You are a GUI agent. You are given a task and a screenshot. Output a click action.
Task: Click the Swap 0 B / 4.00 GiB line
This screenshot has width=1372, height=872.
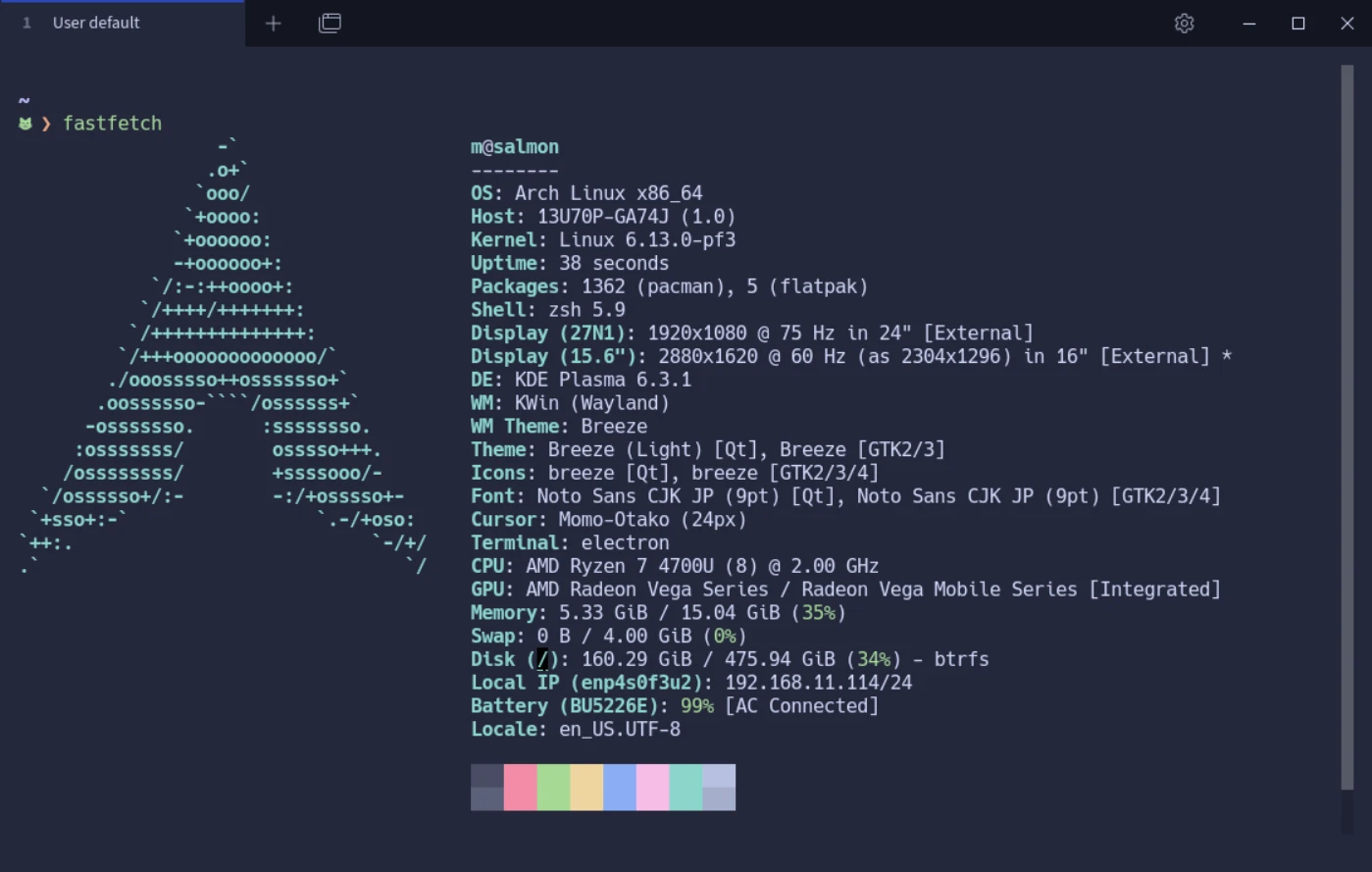coord(609,637)
